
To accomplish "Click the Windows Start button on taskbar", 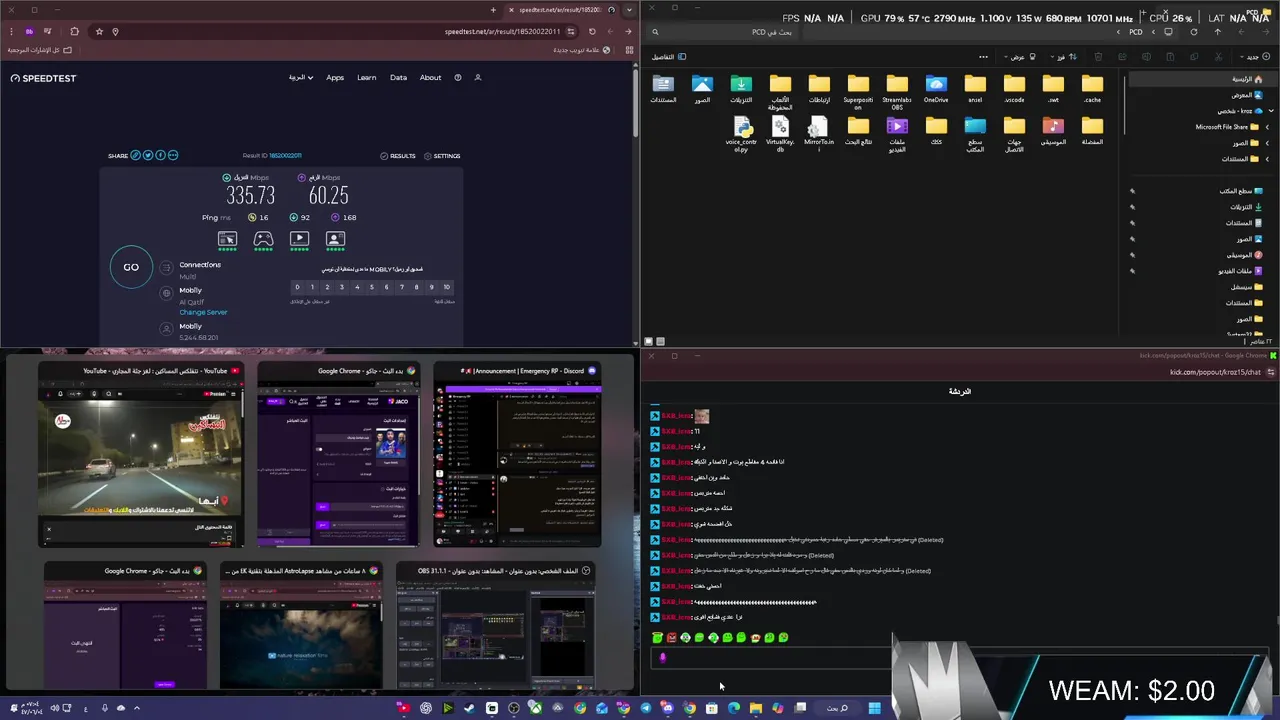I will [x=874, y=708].
